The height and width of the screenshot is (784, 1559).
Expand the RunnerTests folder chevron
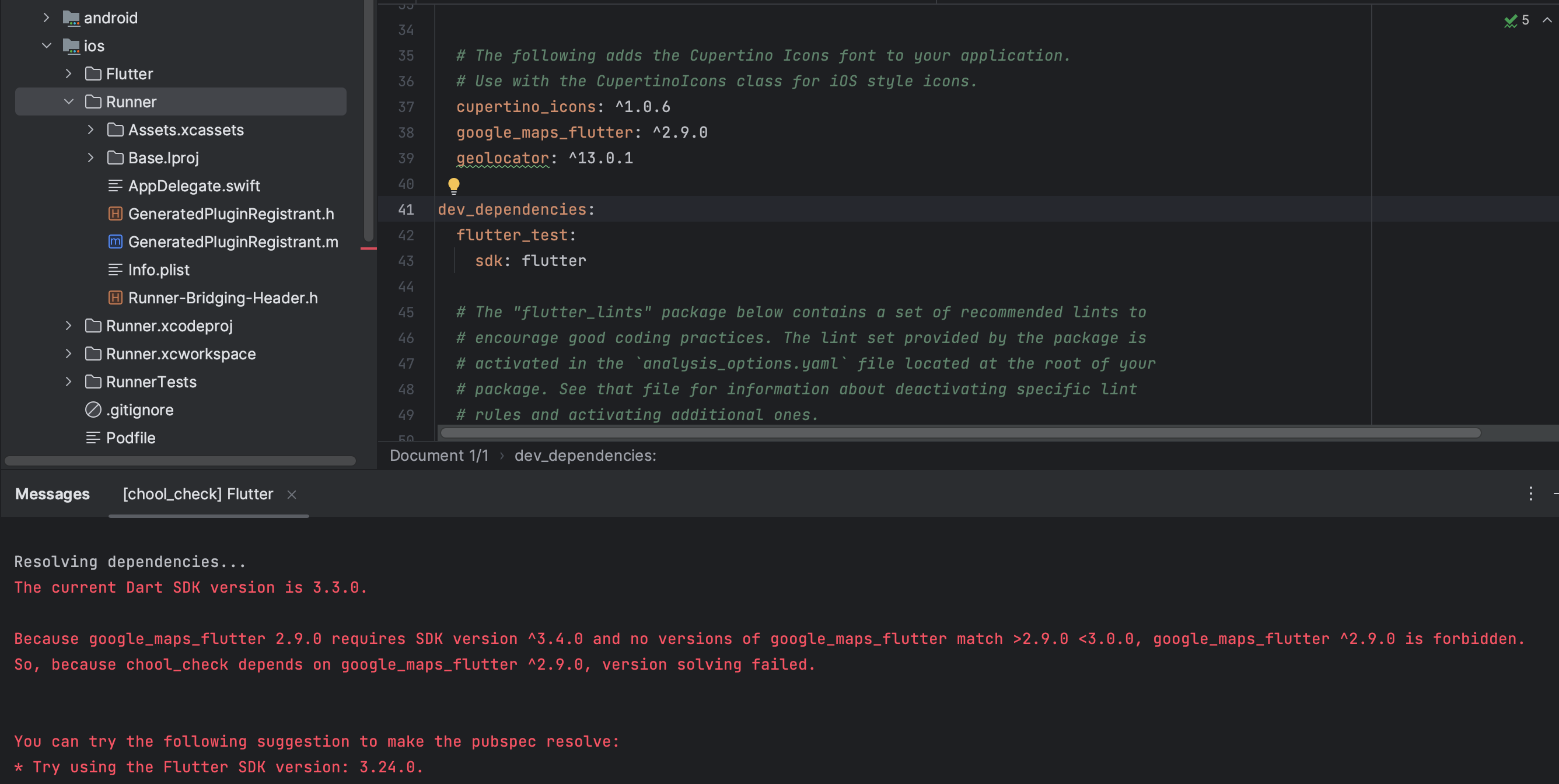point(68,381)
